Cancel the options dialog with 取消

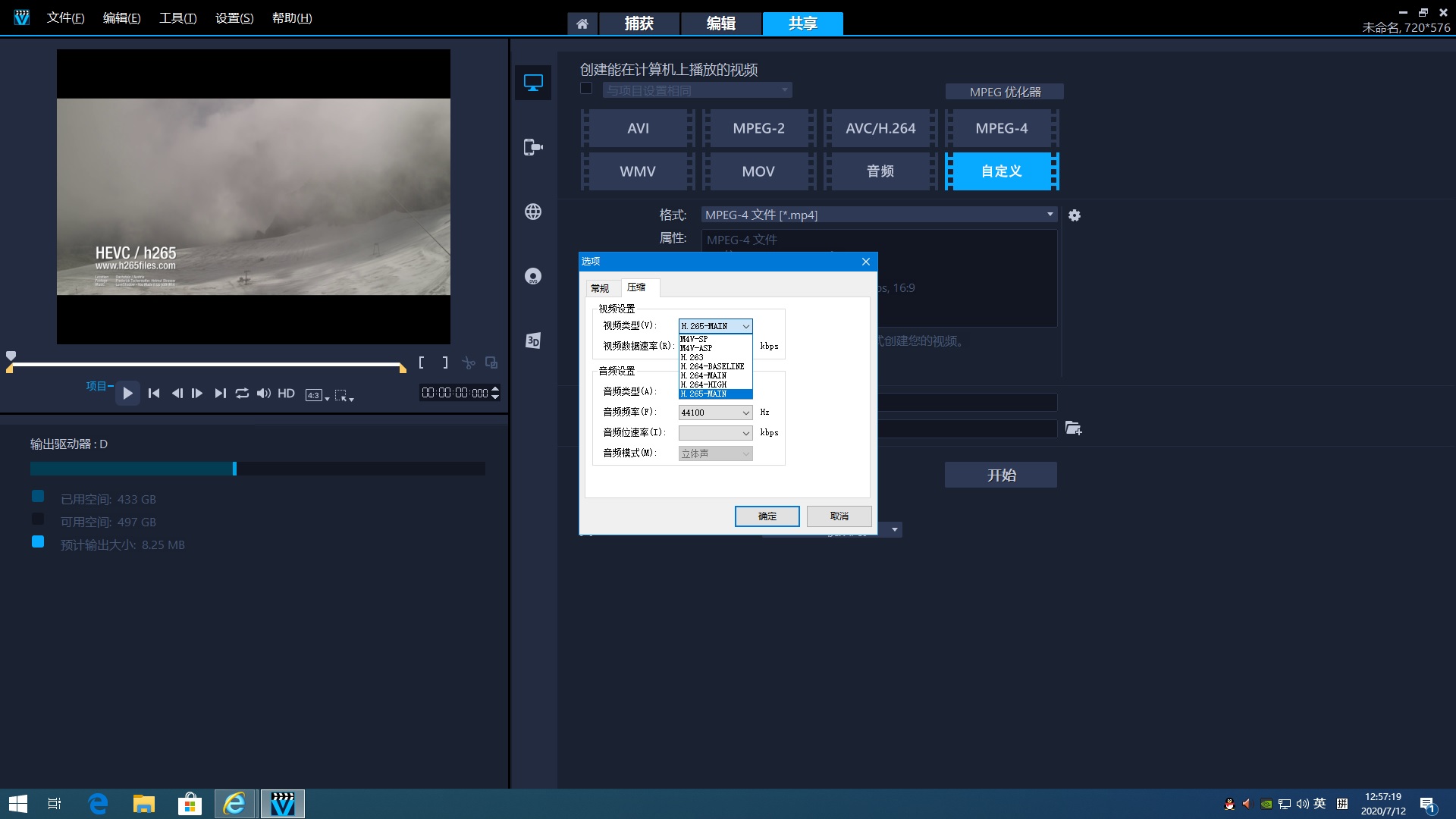click(839, 516)
